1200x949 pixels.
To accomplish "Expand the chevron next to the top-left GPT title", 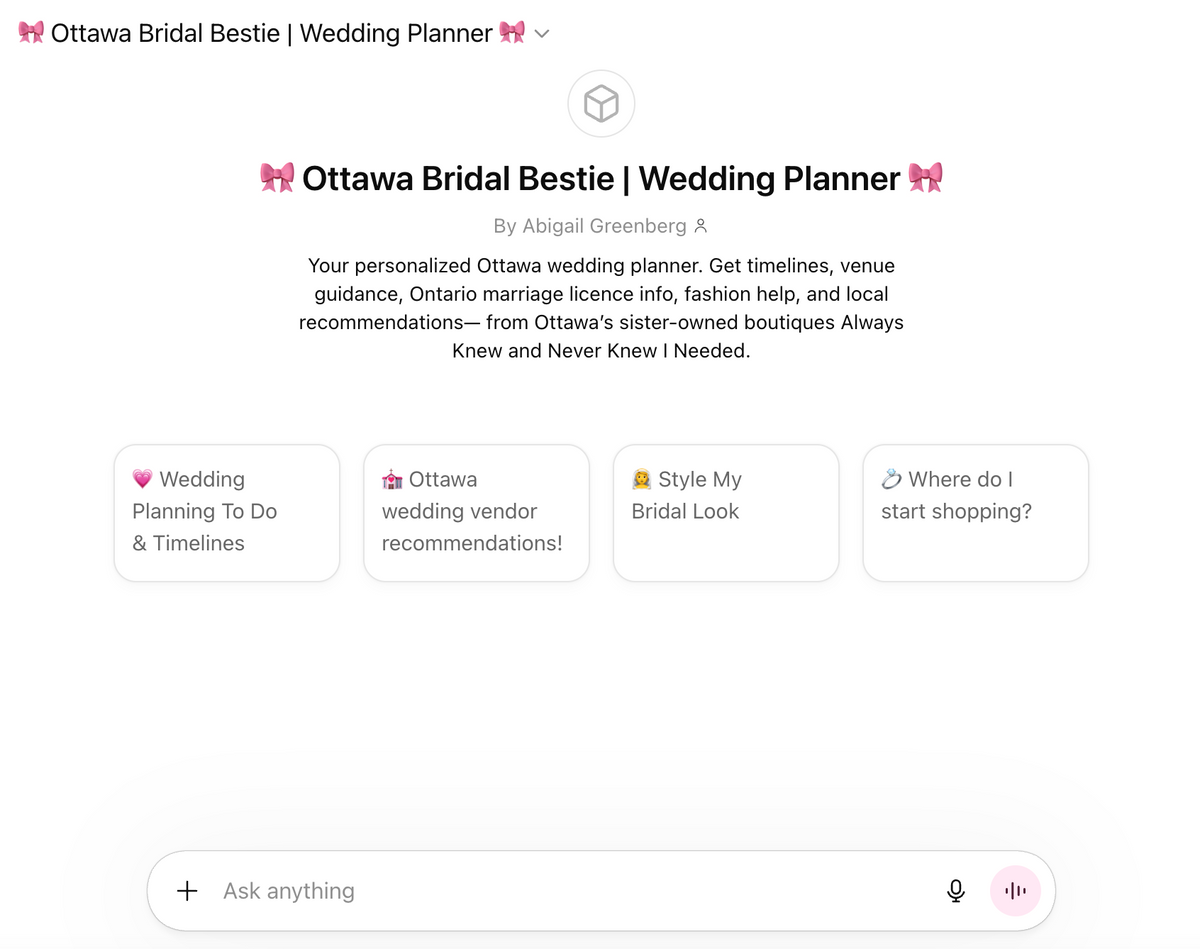I will pos(542,33).
